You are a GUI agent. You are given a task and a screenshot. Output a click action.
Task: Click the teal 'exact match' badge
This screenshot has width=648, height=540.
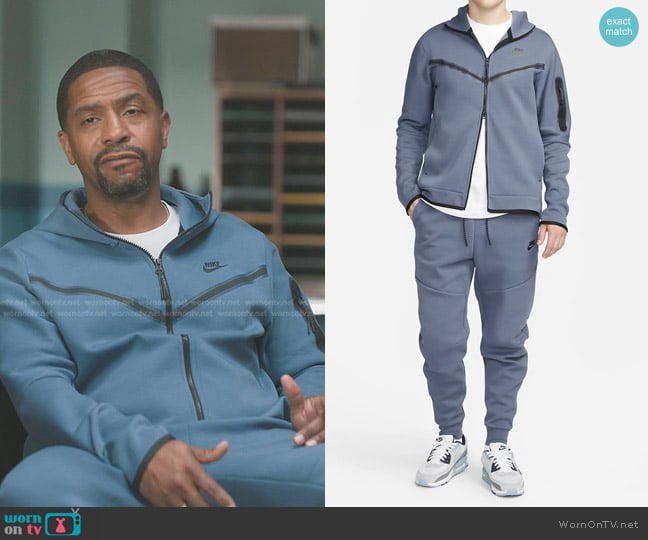(x=619, y=27)
